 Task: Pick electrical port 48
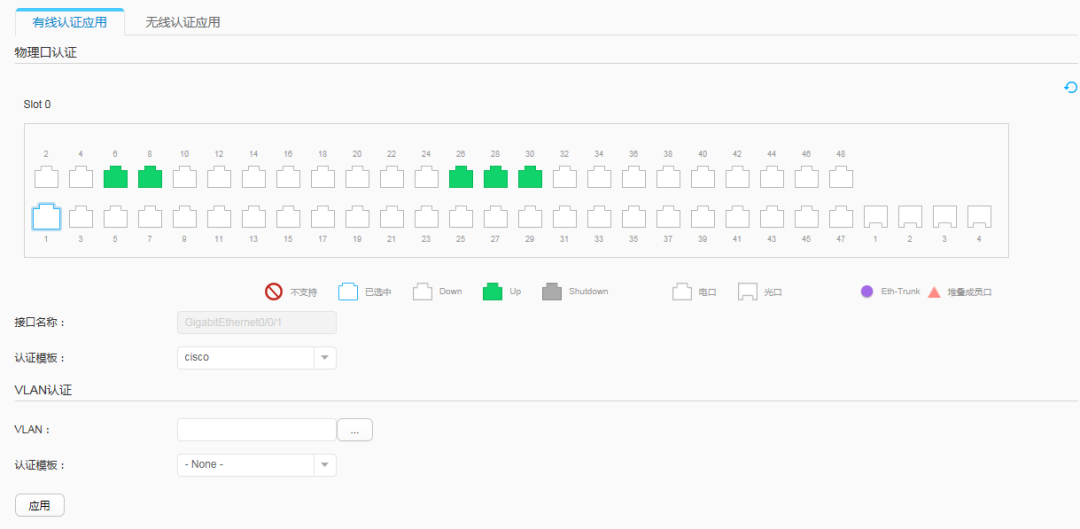click(x=841, y=177)
